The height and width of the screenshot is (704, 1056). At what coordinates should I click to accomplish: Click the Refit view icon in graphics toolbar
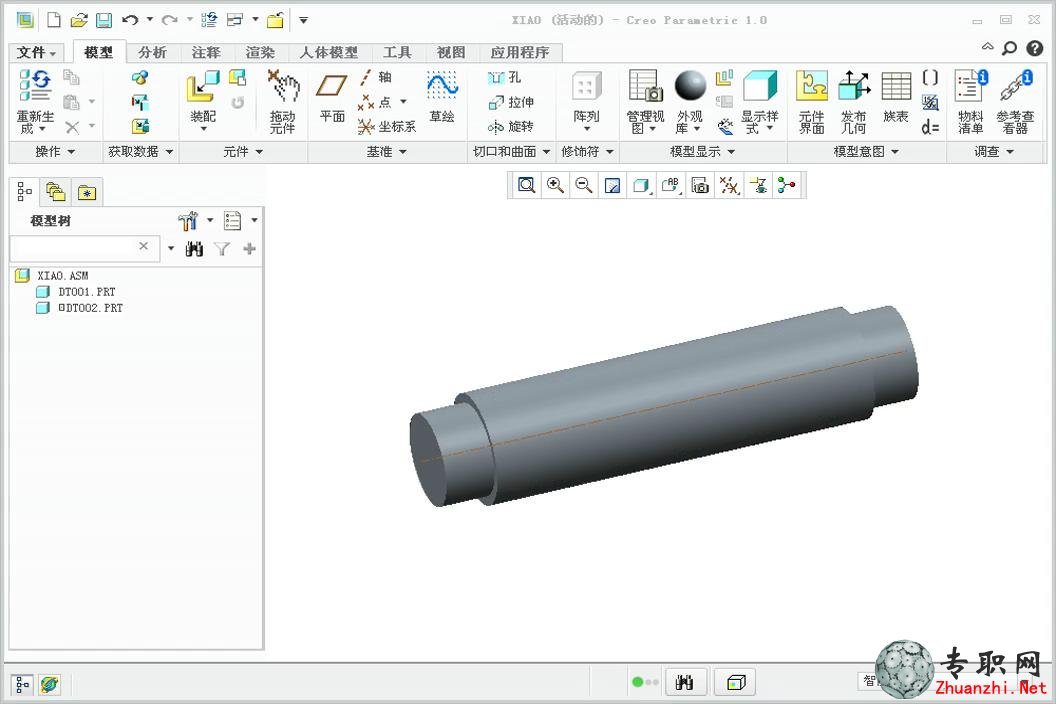[527, 185]
